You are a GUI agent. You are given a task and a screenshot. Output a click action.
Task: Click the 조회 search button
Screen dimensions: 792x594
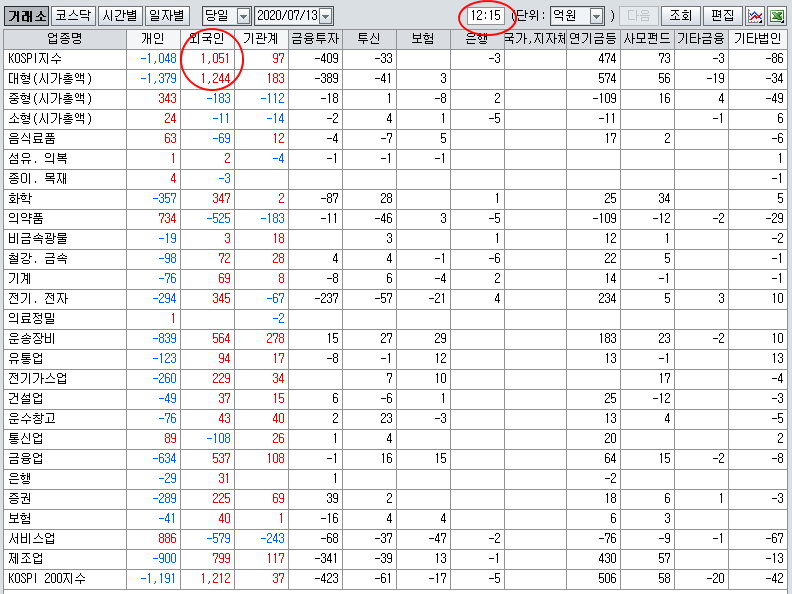click(680, 16)
